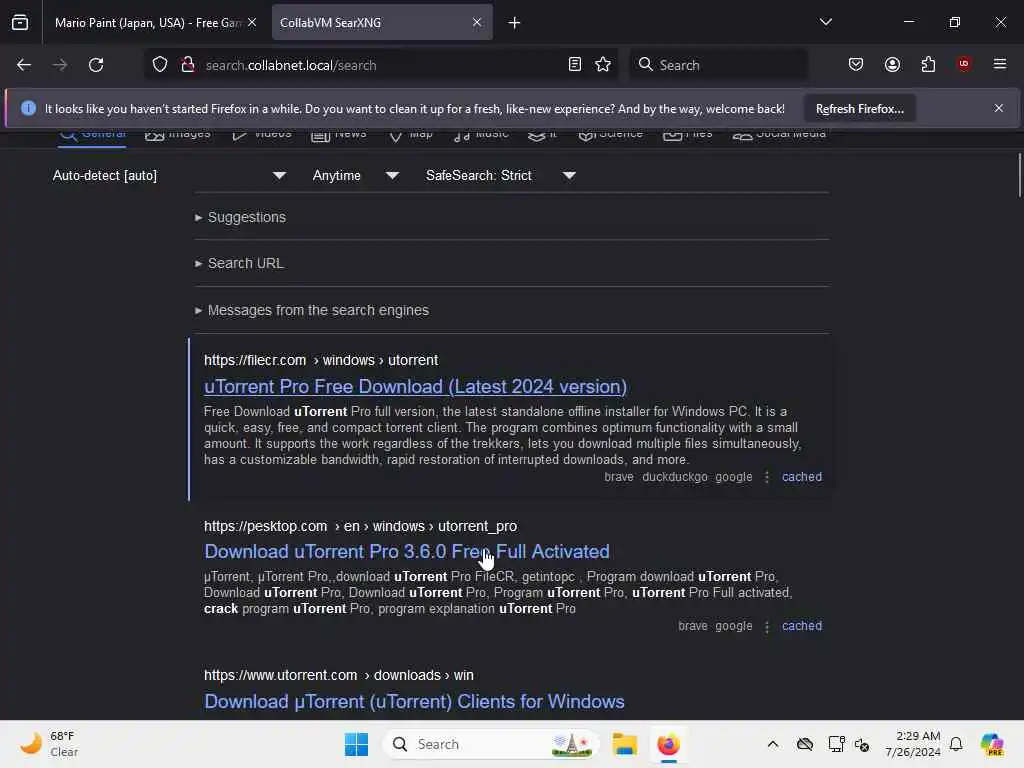The image size is (1024, 768).
Task: Click the cloud sync tray icon
Action: click(805, 744)
